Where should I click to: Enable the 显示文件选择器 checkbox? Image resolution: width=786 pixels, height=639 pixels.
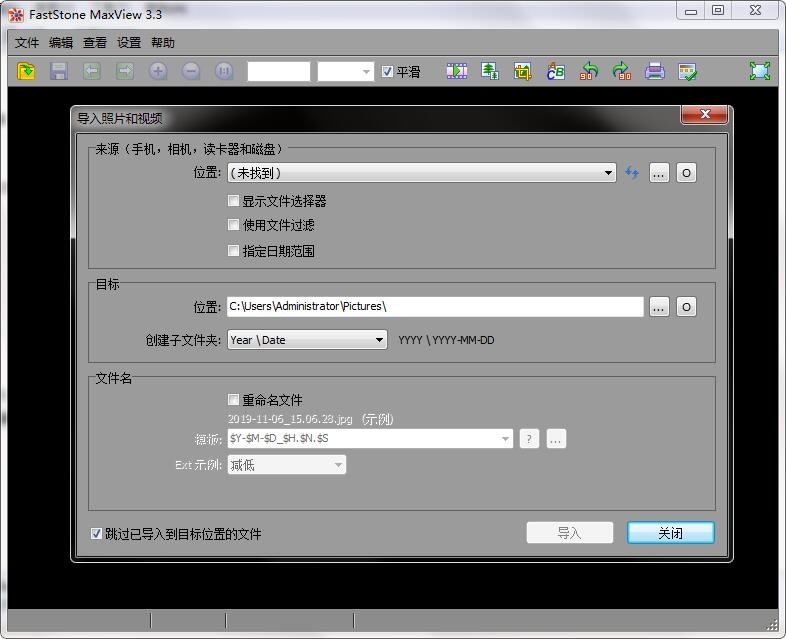point(234,201)
